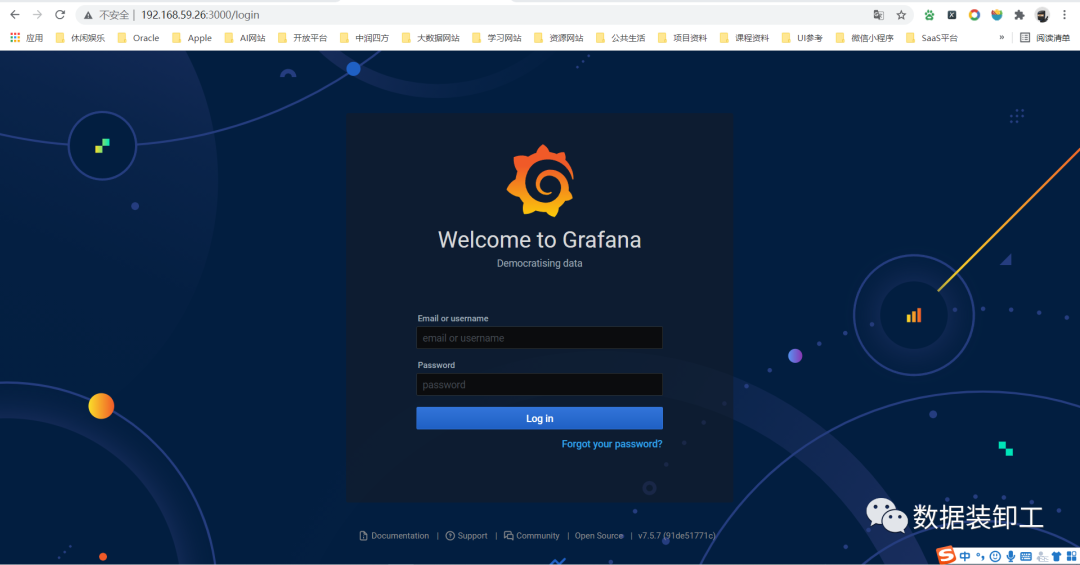This screenshot has height=565, width=1080.
Task: Open the SaaS平台 bookmark folder
Action: click(x=931, y=38)
